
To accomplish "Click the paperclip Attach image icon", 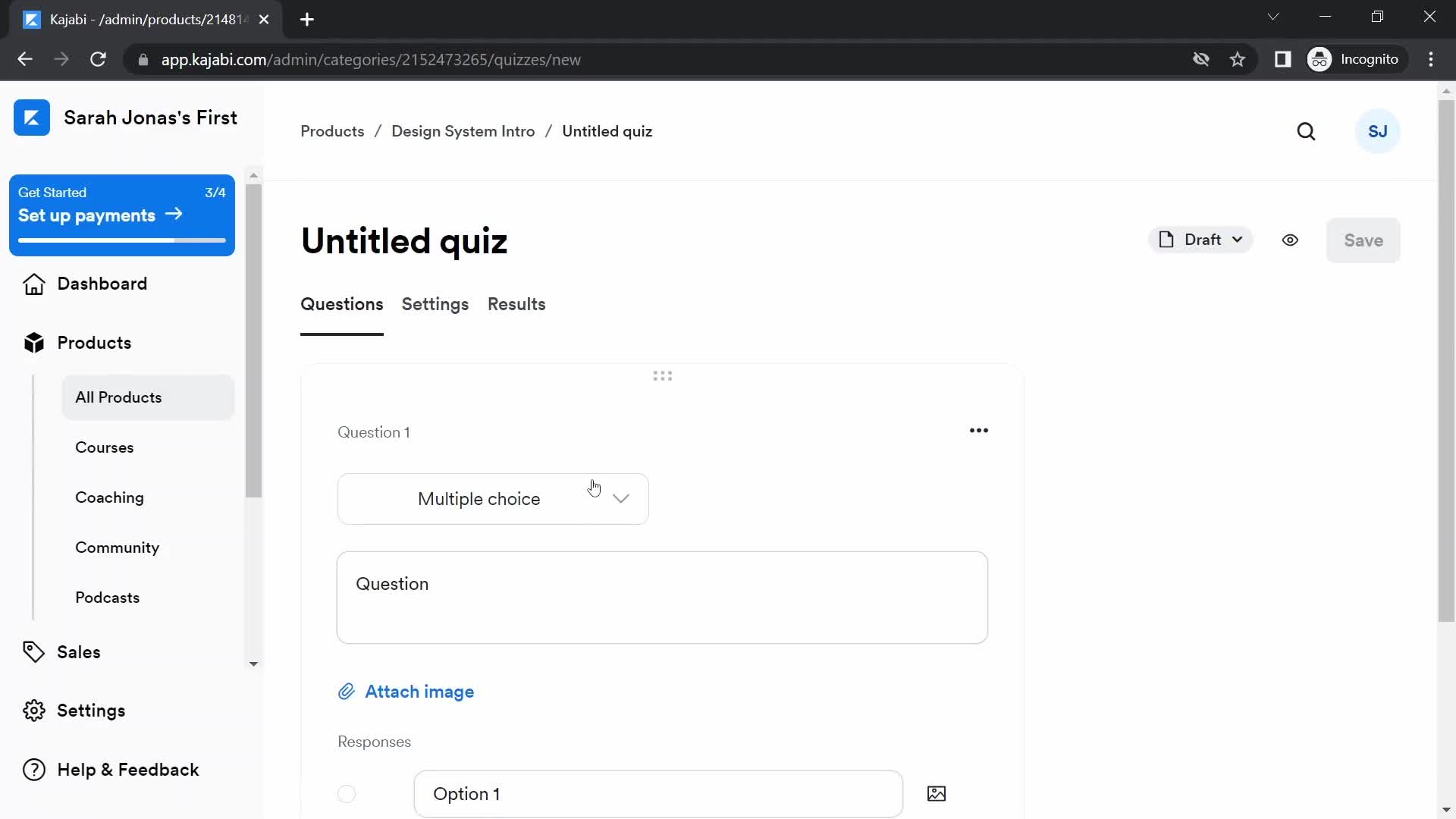I will [346, 691].
